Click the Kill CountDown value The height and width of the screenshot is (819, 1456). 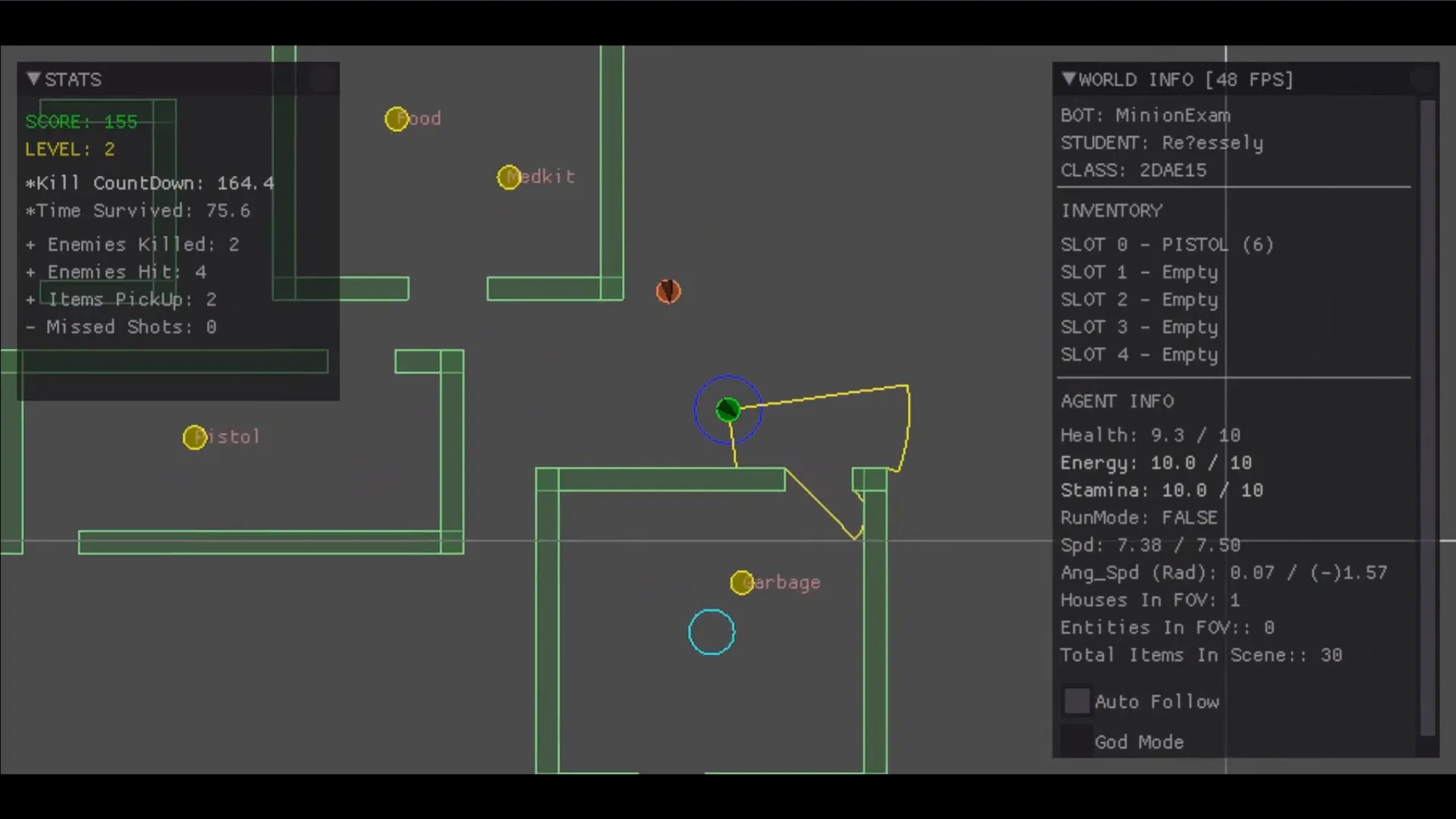coord(245,184)
